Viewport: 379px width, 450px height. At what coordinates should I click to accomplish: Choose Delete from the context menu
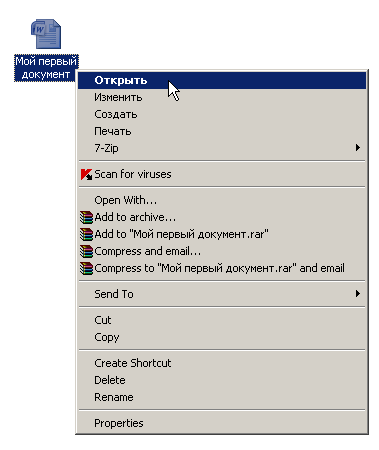click(222, 380)
